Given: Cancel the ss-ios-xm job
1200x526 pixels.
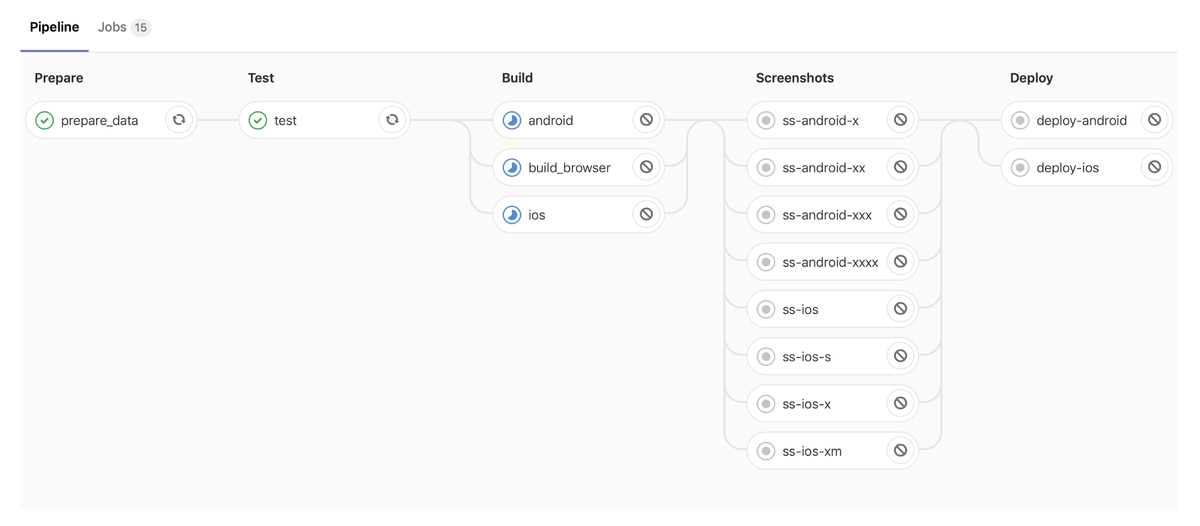Looking at the screenshot, I should [x=900, y=451].
